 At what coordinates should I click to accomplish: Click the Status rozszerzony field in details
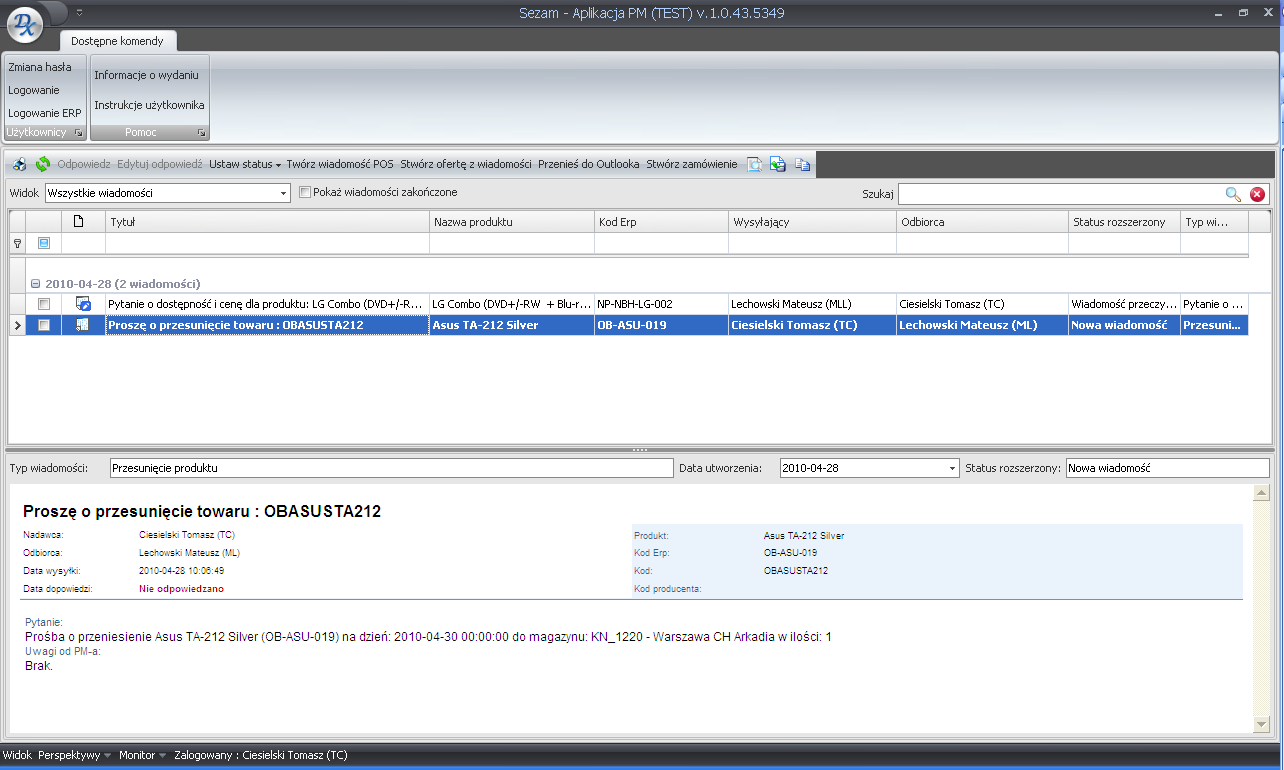1167,468
